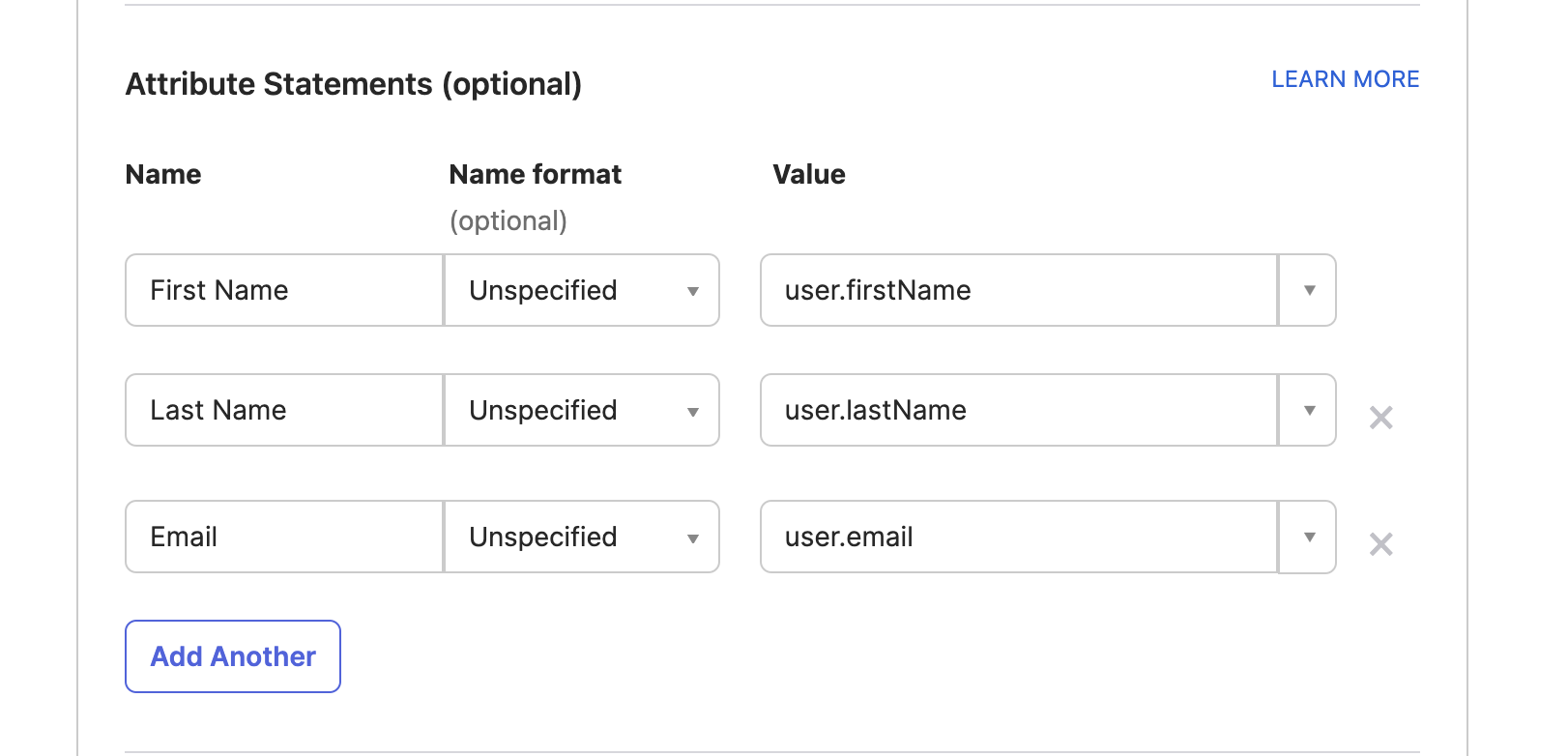The height and width of the screenshot is (756, 1568).
Task: Select the Email attribute name field
Action: pyautogui.click(x=284, y=538)
